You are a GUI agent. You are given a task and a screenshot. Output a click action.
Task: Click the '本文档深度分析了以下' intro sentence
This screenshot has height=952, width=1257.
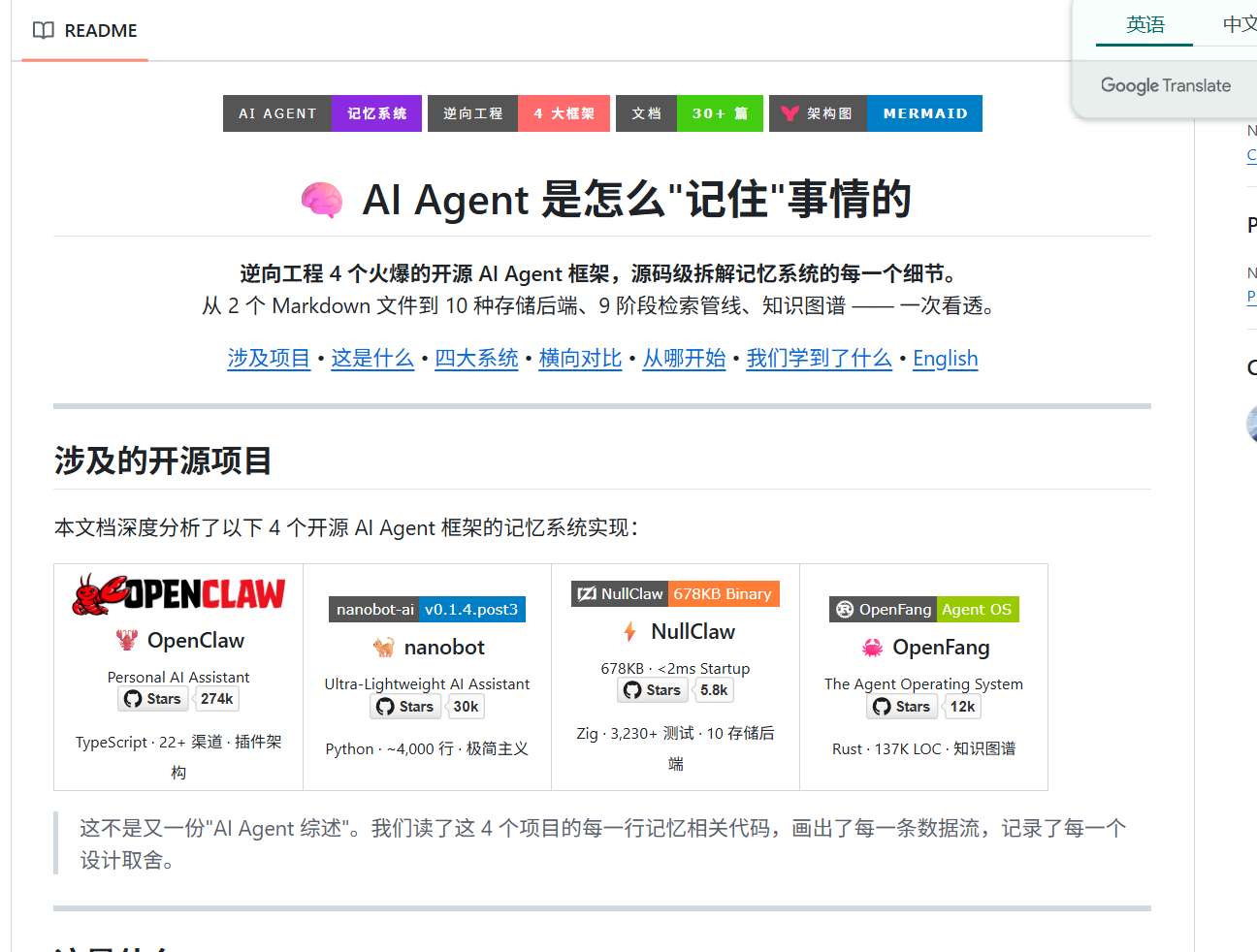[347, 527]
